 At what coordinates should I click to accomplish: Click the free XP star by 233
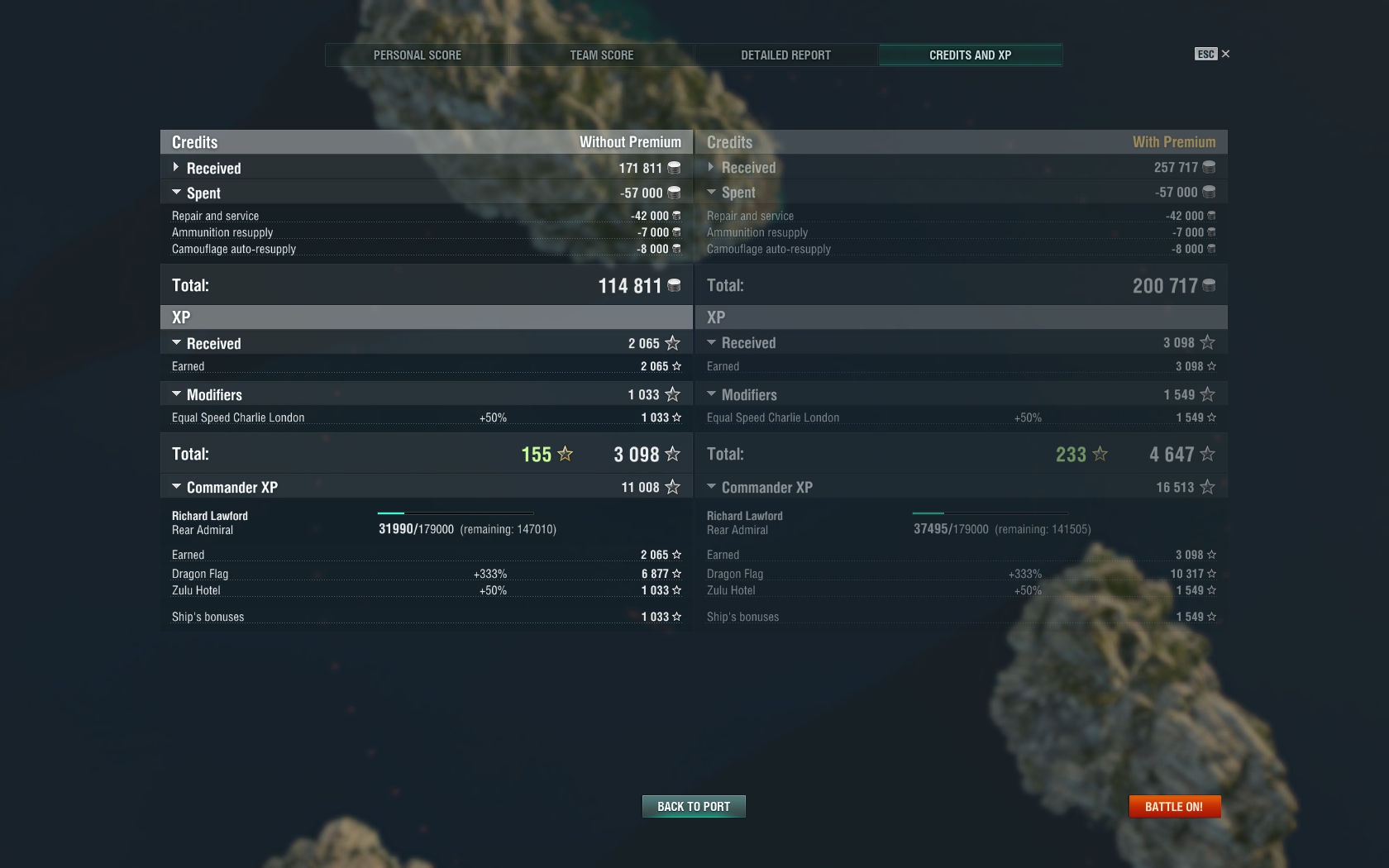click(x=1100, y=454)
